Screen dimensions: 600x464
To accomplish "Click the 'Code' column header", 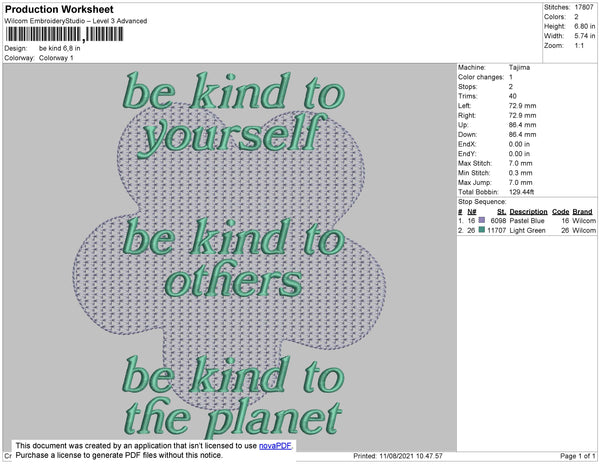I will coord(561,212).
